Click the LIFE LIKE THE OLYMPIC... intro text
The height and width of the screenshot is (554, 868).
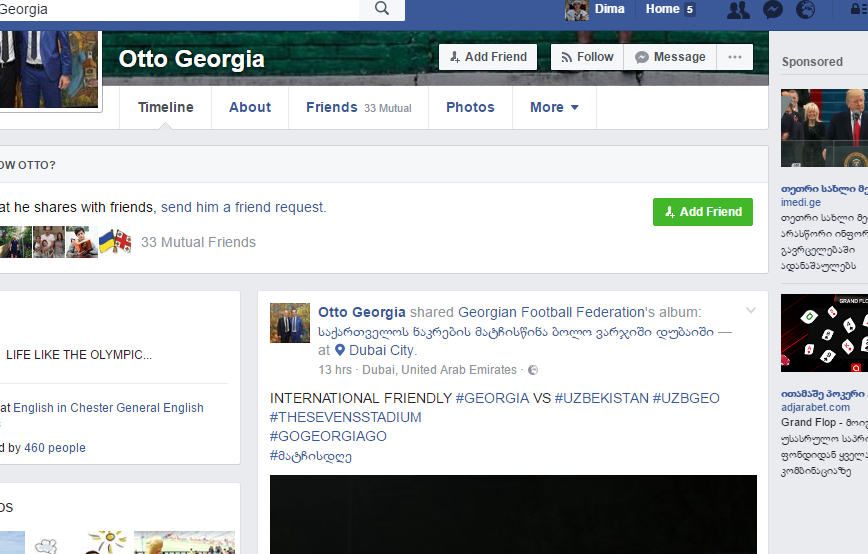click(x=79, y=355)
